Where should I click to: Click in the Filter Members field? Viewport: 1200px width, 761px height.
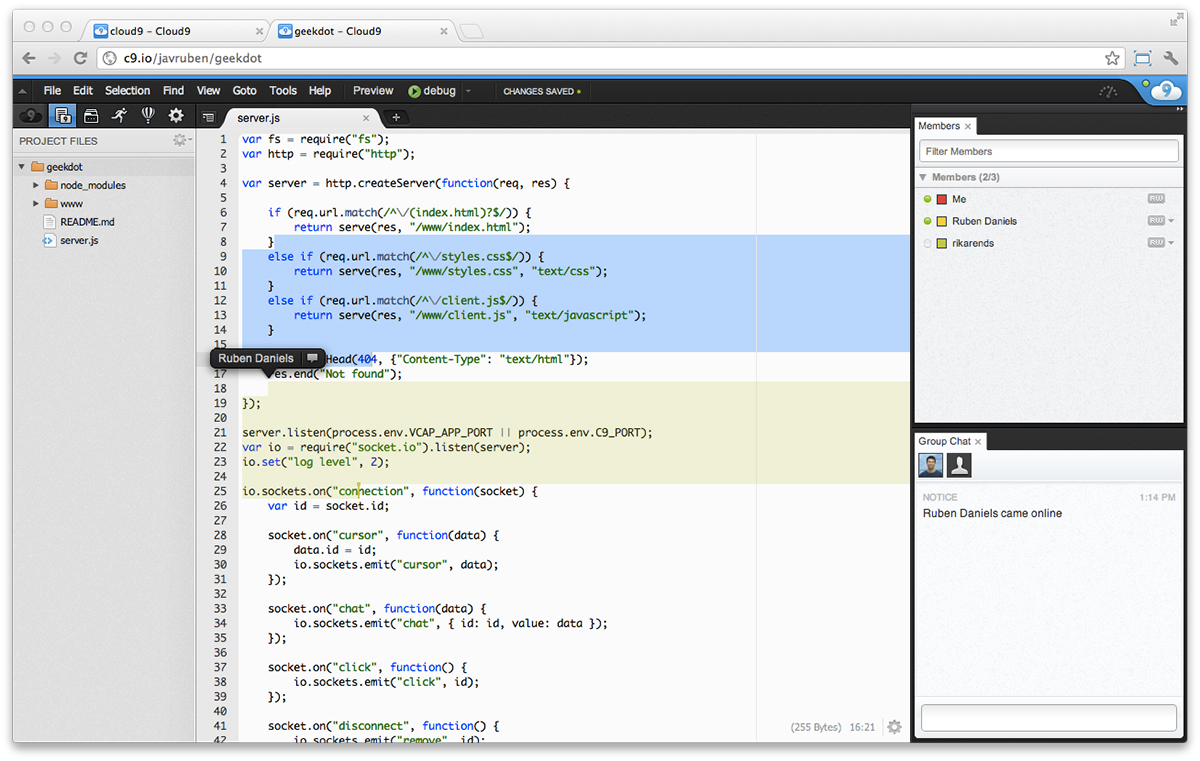1048,151
